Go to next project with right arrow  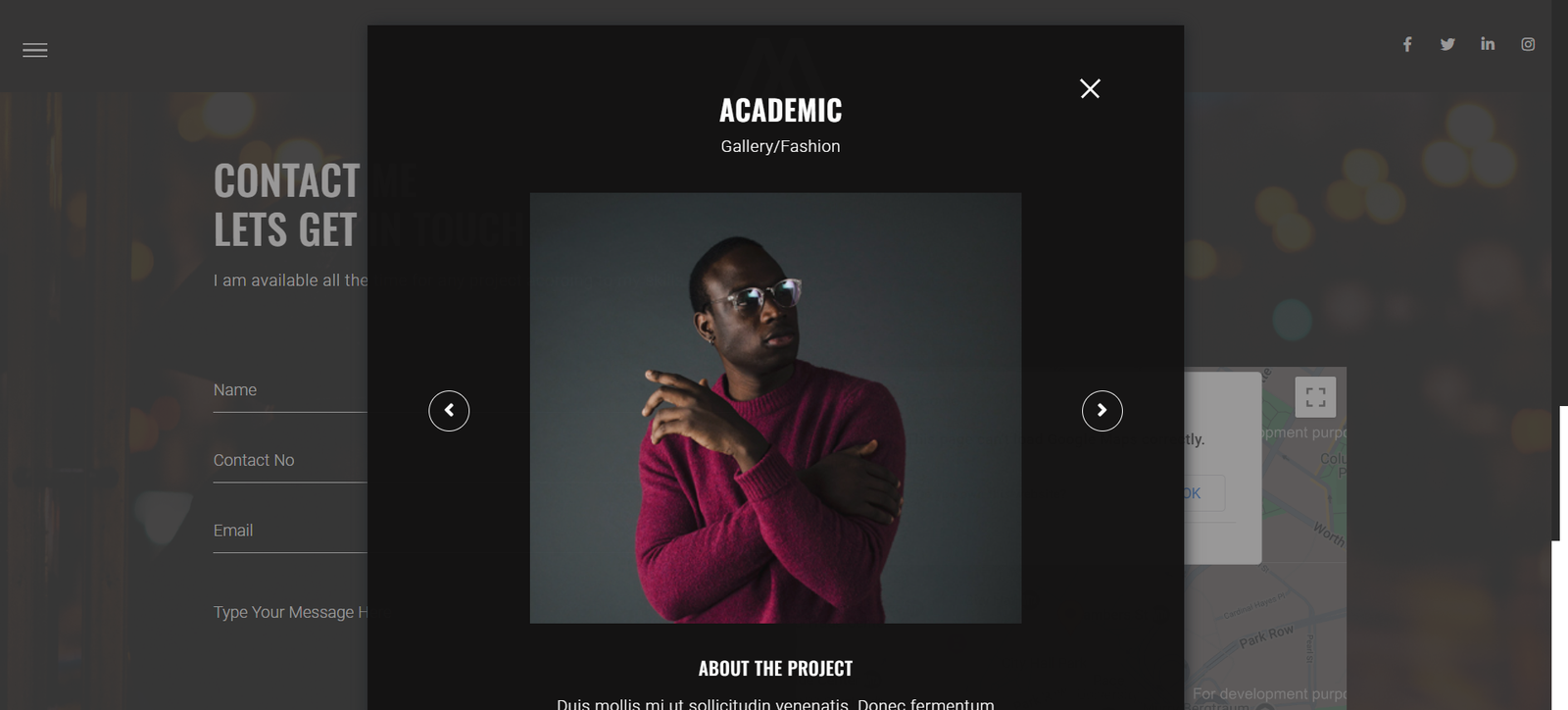[x=1102, y=410]
